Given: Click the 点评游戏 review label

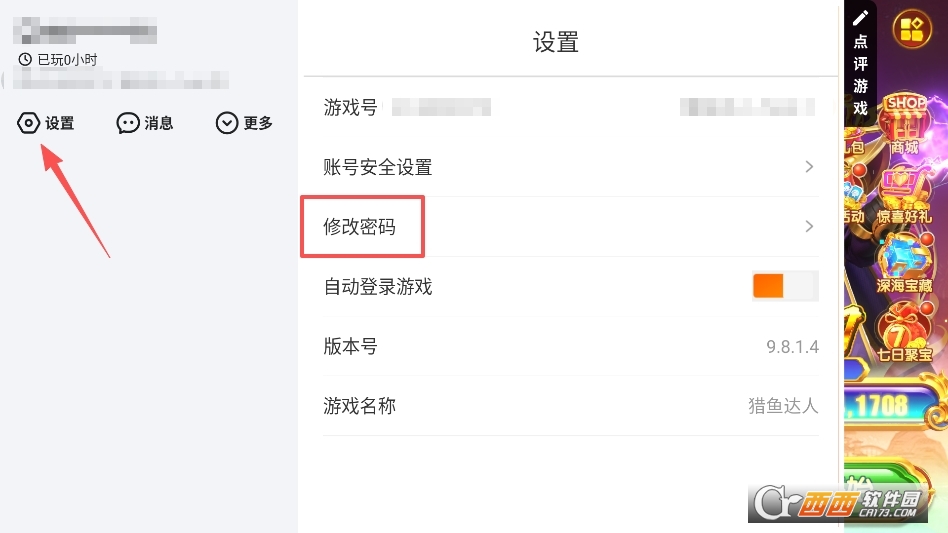Looking at the screenshot, I should click(x=860, y=75).
